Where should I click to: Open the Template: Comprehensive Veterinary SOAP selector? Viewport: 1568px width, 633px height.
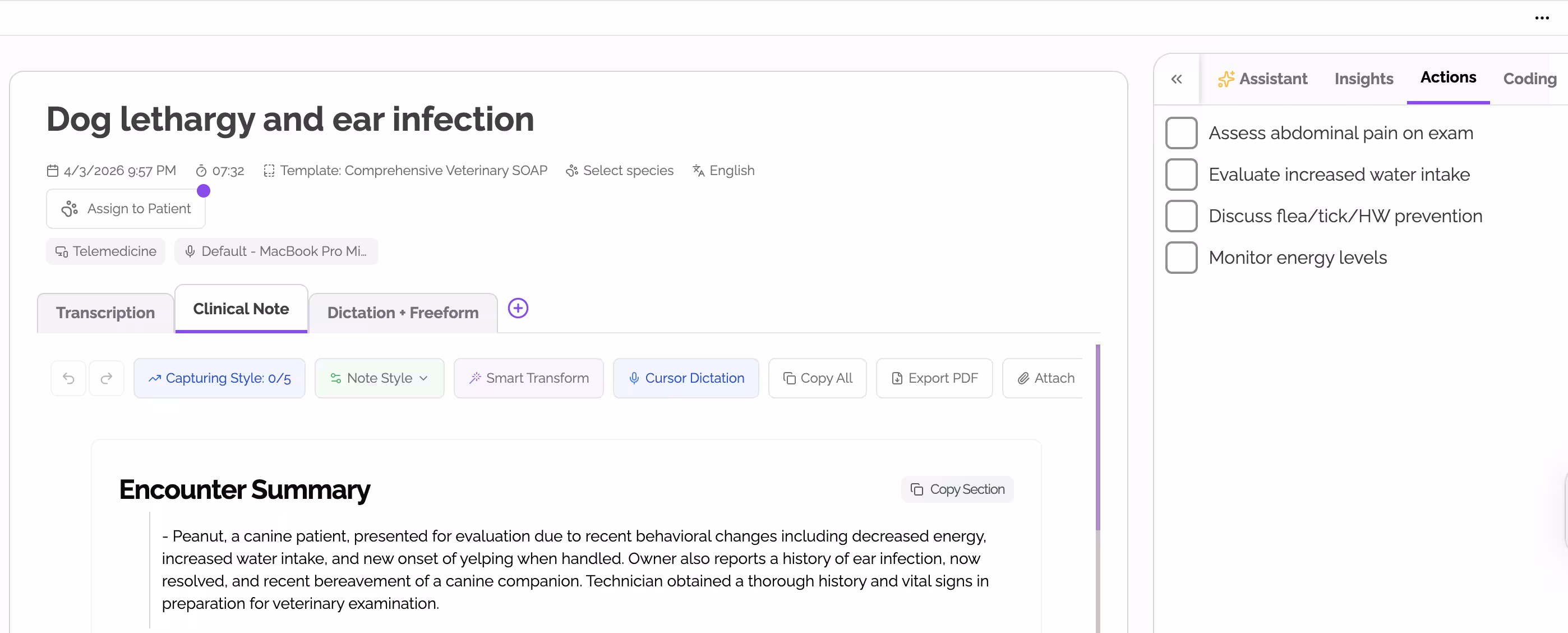[x=405, y=171]
